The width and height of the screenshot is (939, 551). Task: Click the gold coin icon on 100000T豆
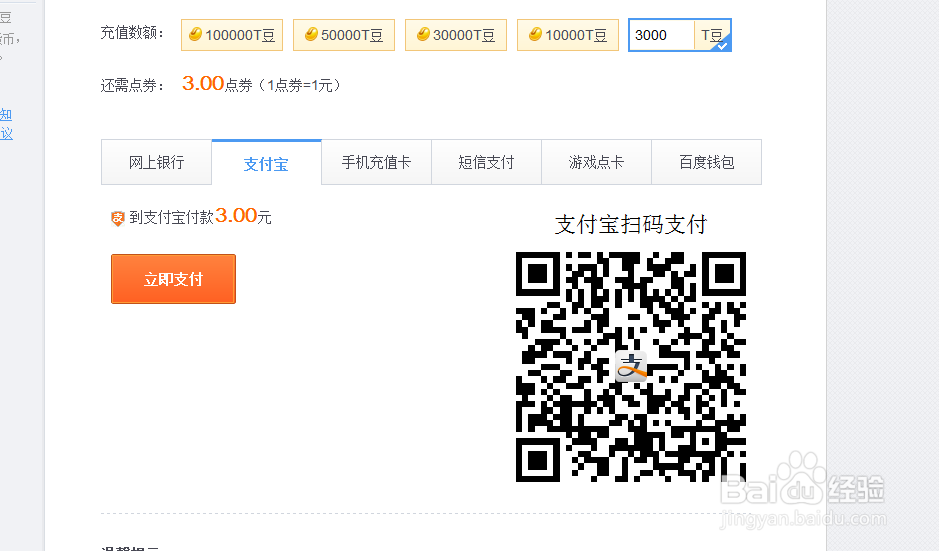[195, 34]
